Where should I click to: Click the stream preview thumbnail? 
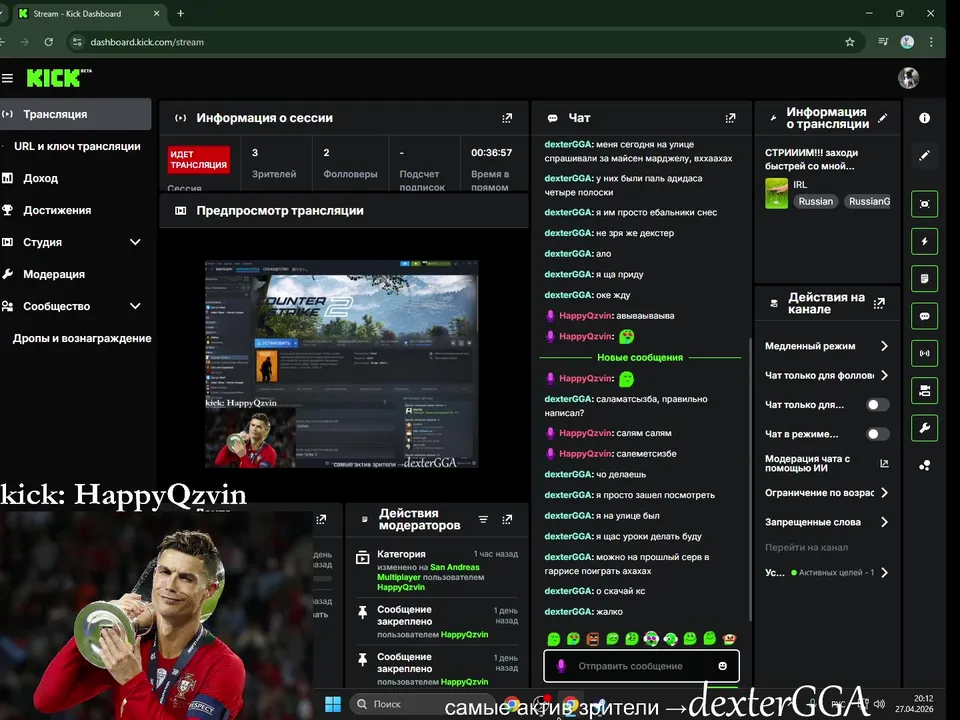point(342,364)
